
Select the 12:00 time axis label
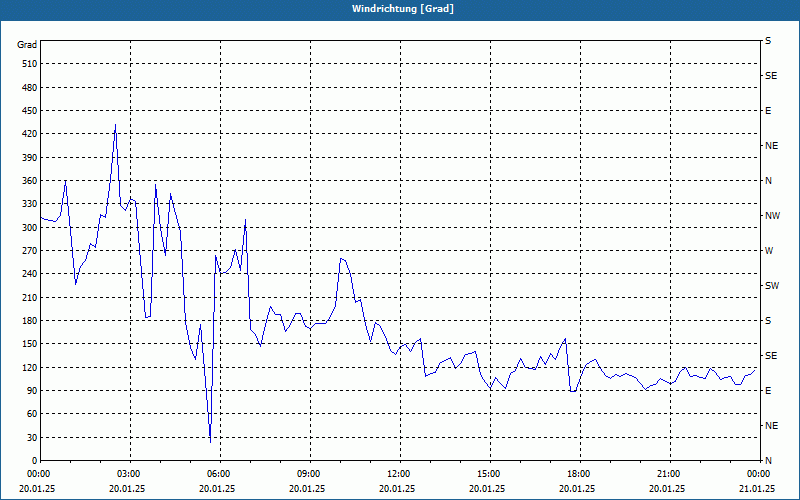[x=400, y=474]
